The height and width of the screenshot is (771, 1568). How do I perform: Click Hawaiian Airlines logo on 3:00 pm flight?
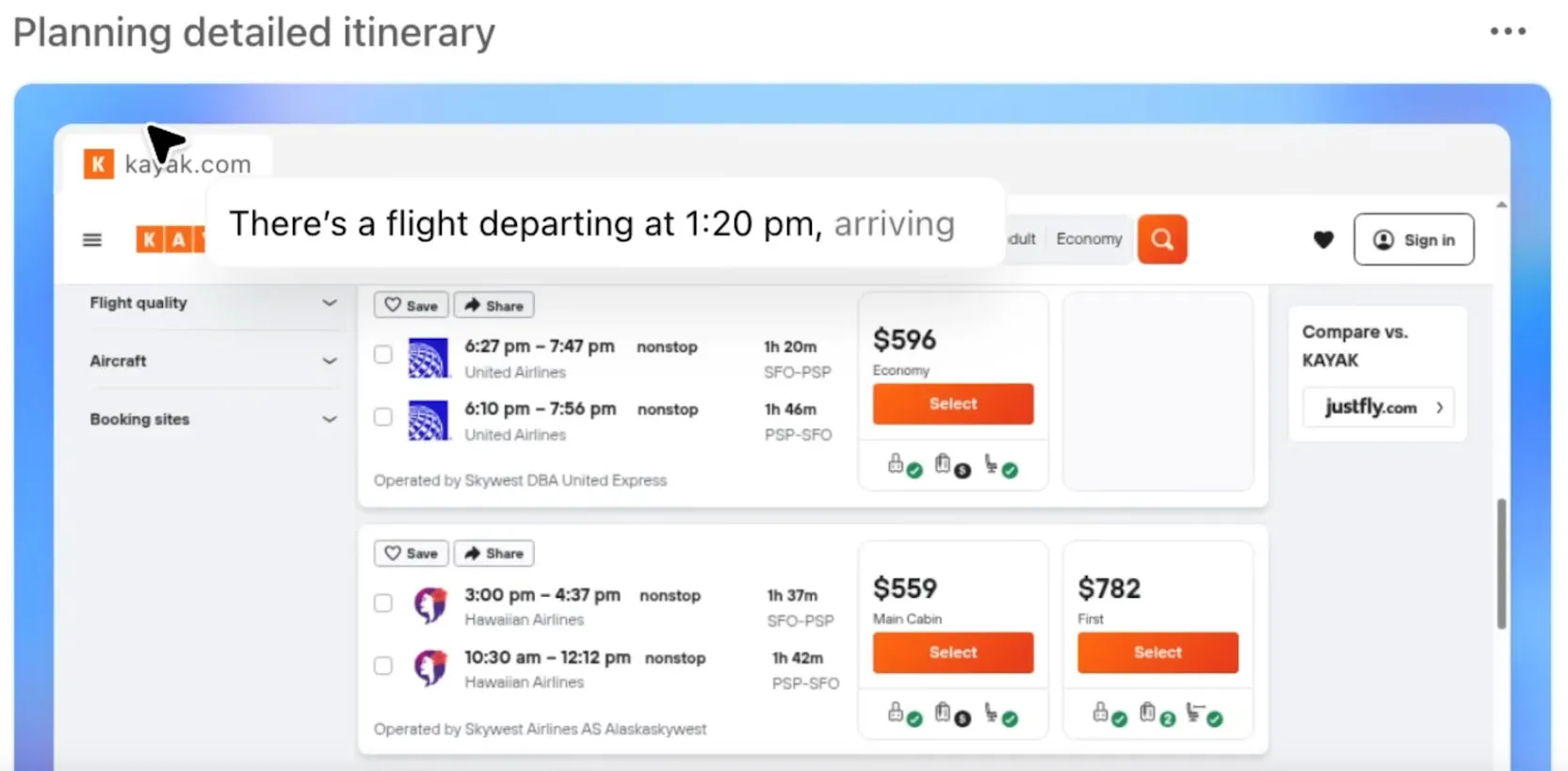click(430, 605)
